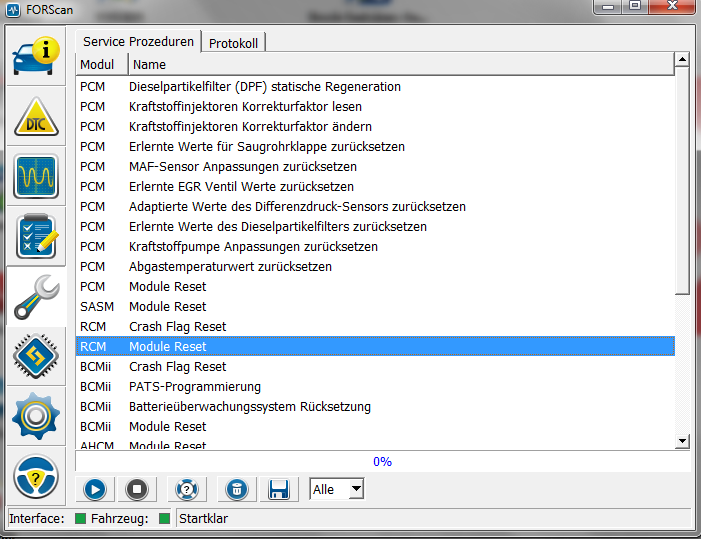Open the vehicle information section
Viewport: 701px width, 539px height.
(35, 58)
